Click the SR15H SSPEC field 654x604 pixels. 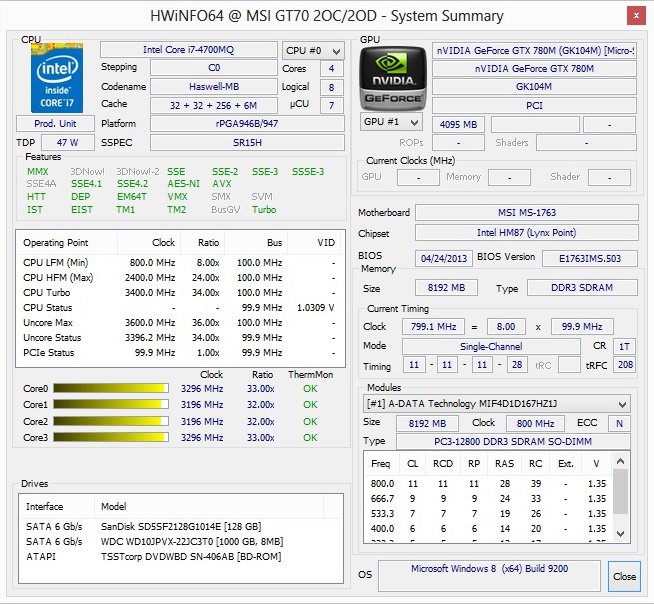(x=247, y=142)
